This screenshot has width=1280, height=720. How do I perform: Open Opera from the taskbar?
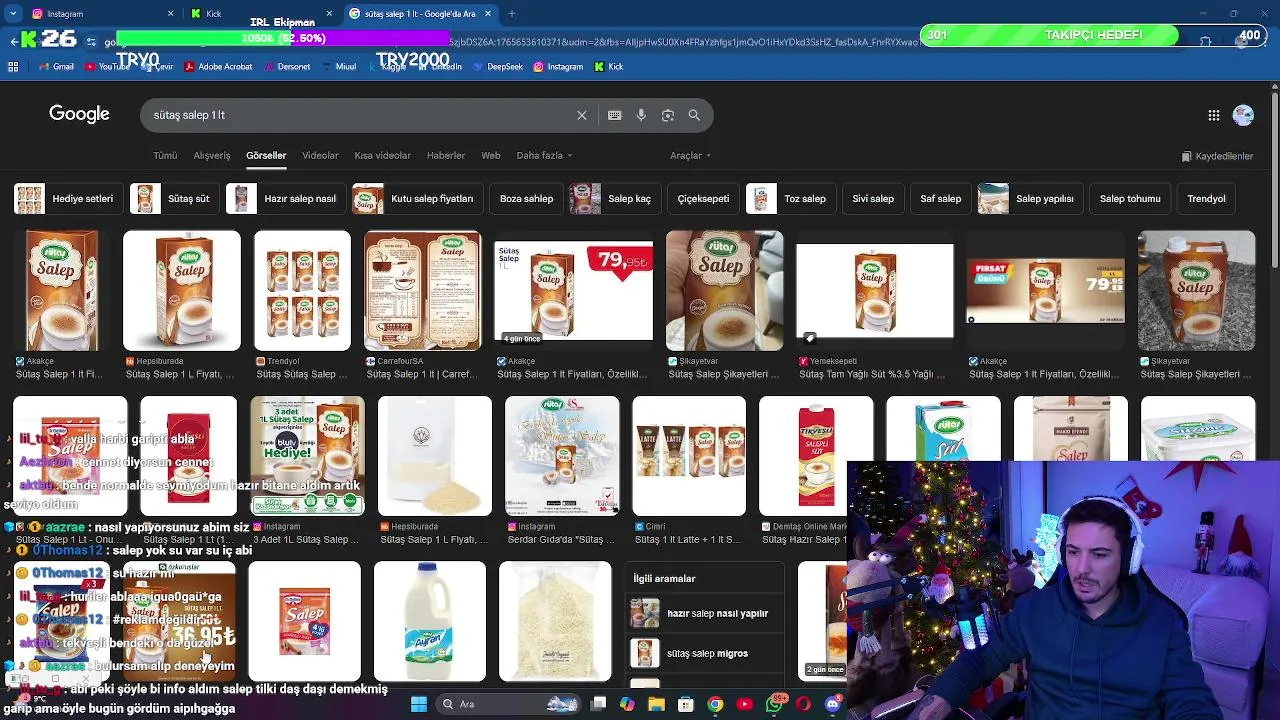click(803, 704)
